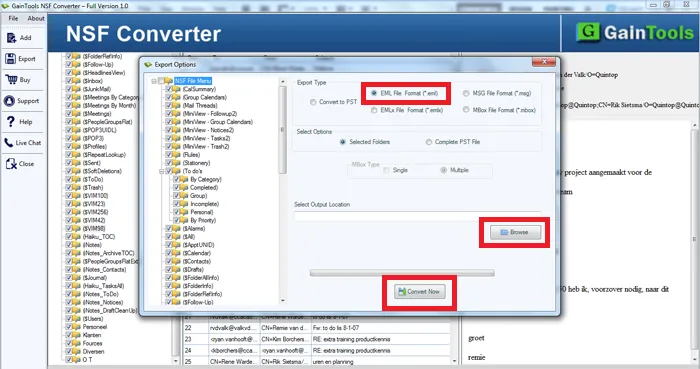Select the ($Contacts) folder in dialog

pos(196,261)
